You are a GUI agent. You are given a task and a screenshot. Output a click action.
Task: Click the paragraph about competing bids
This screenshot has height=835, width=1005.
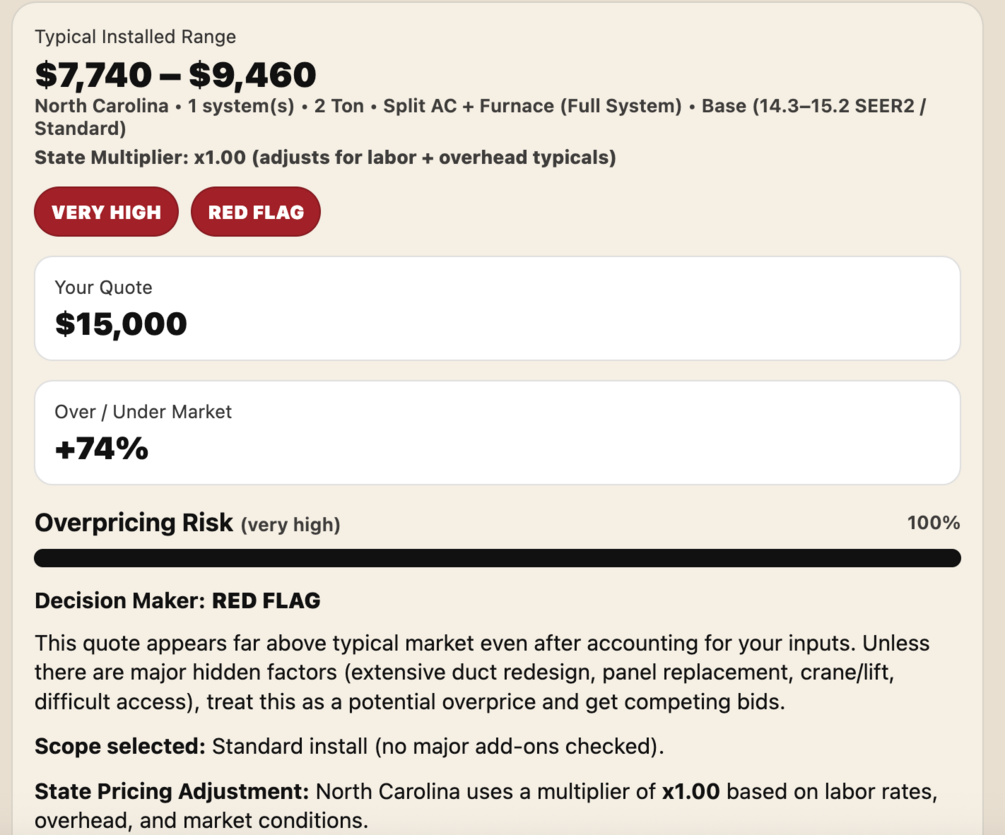(x=480, y=672)
